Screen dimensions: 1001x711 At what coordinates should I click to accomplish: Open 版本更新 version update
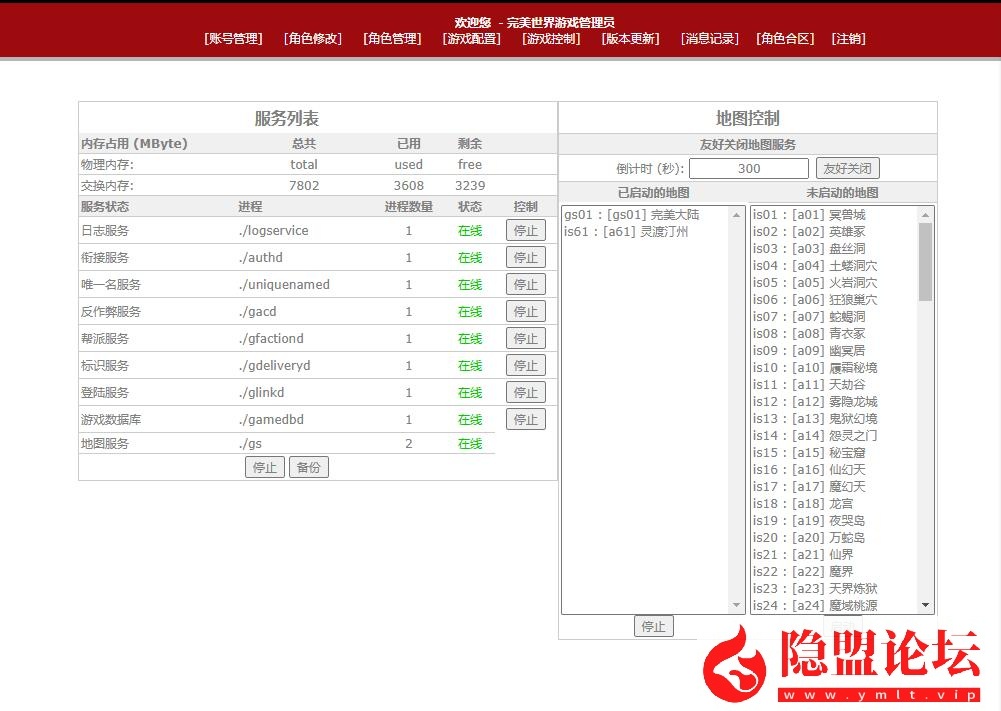[630, 39]
